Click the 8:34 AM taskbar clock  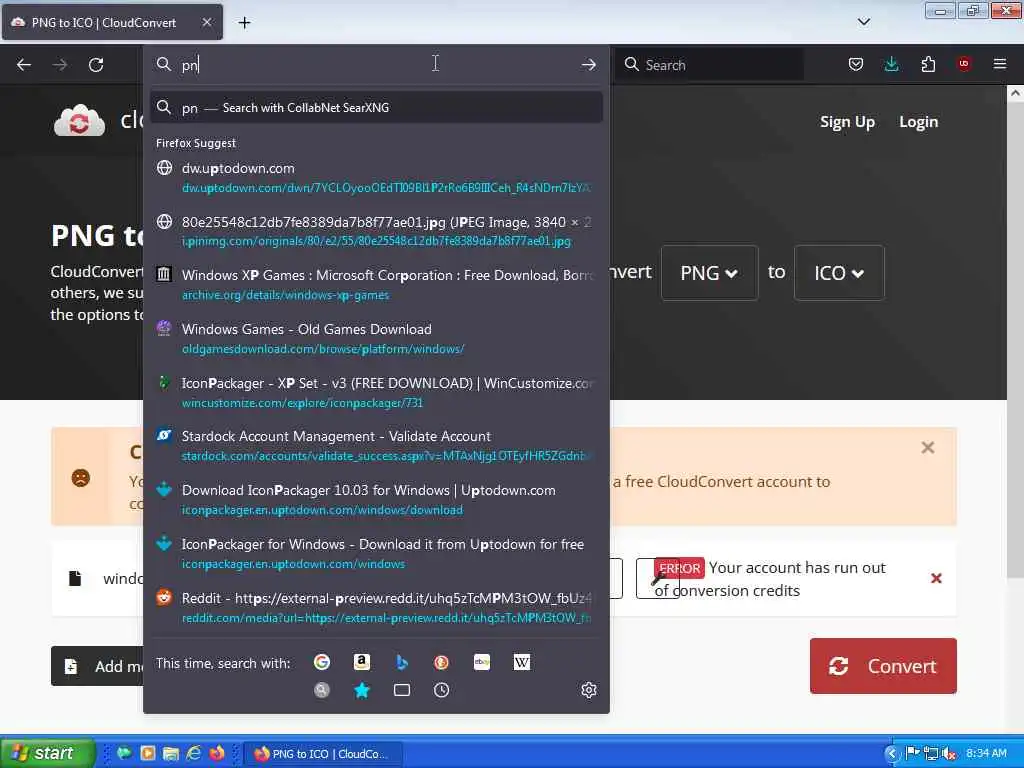point(986,754)
